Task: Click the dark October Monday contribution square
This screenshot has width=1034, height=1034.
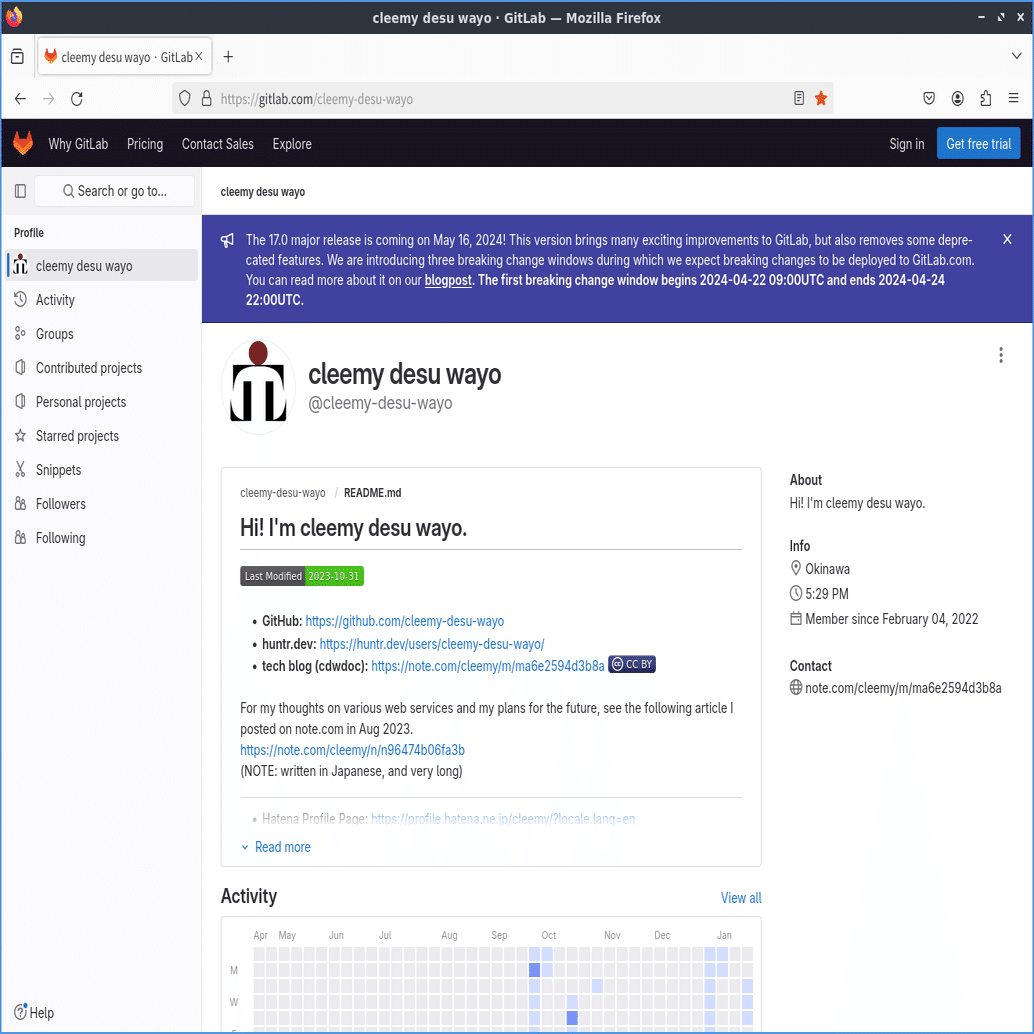Action: (534, 969)
